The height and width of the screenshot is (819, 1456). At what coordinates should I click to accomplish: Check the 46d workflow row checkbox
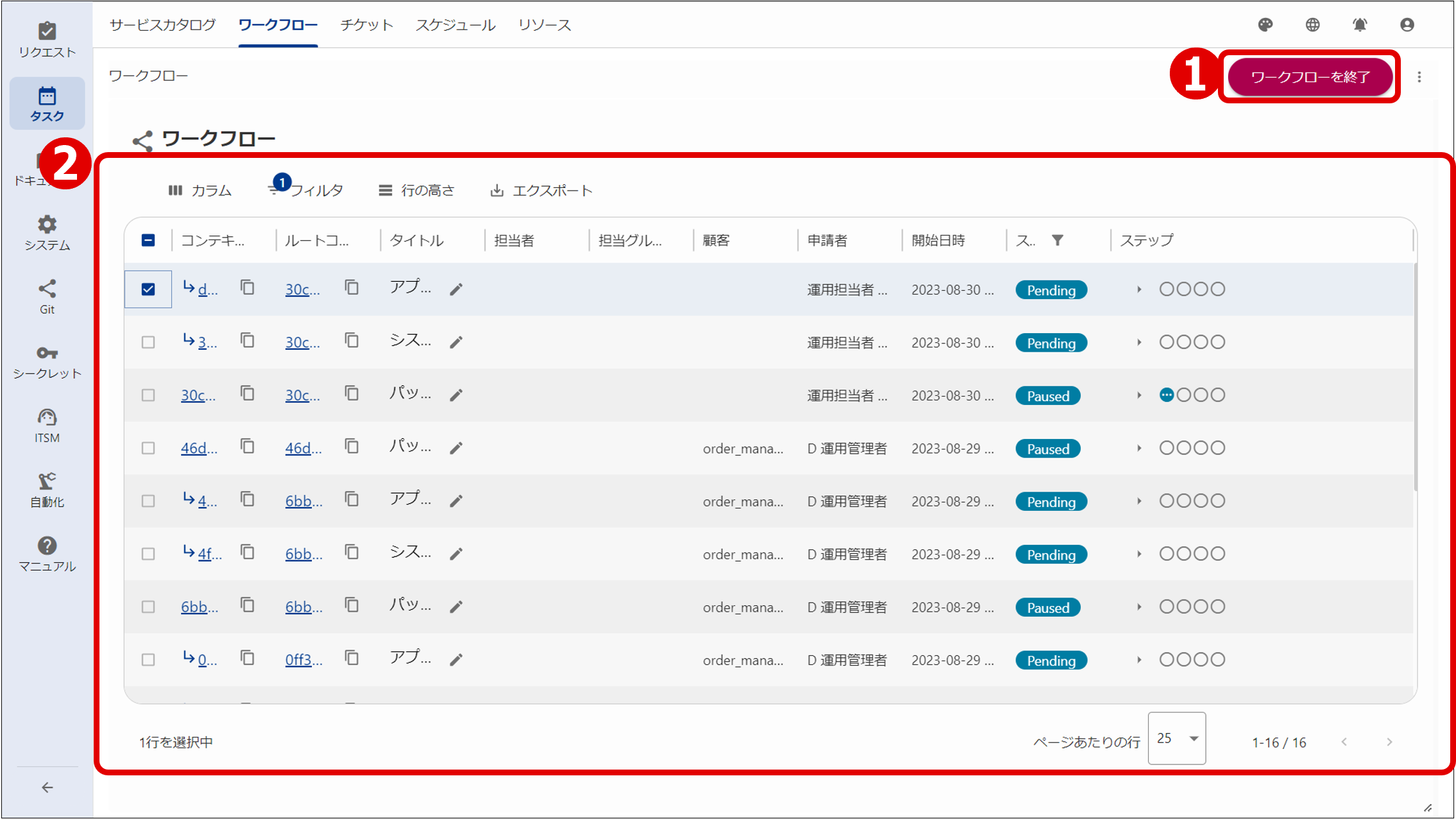[x=148, y=448]
